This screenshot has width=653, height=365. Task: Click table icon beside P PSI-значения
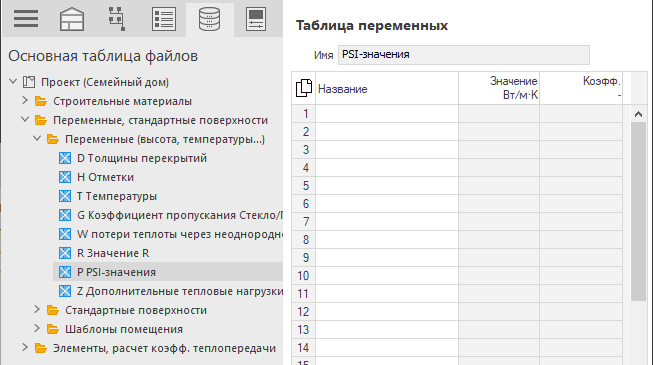coord(65,272)
